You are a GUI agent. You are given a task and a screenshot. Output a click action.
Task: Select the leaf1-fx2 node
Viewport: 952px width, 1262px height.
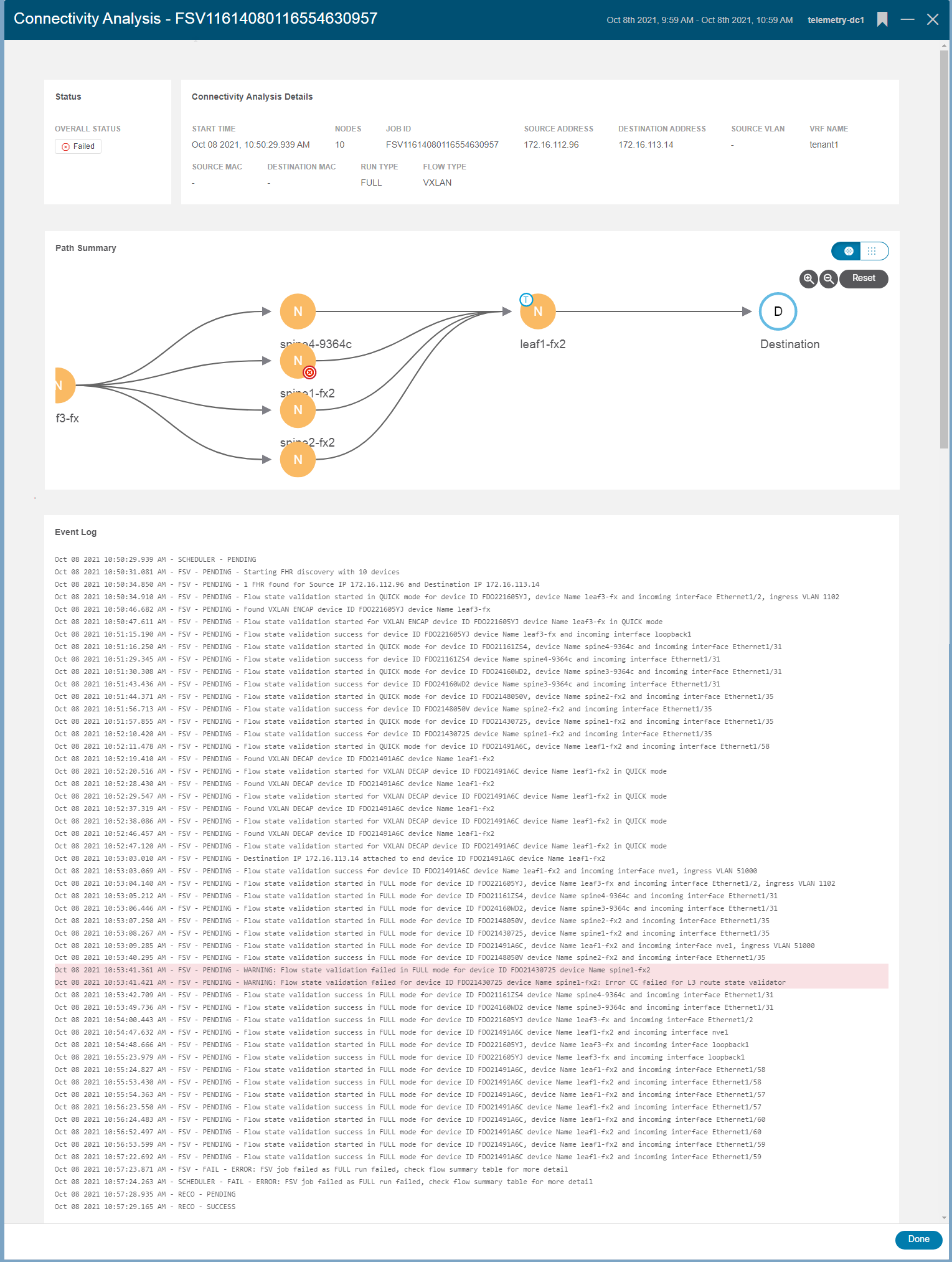coord(539,312)
